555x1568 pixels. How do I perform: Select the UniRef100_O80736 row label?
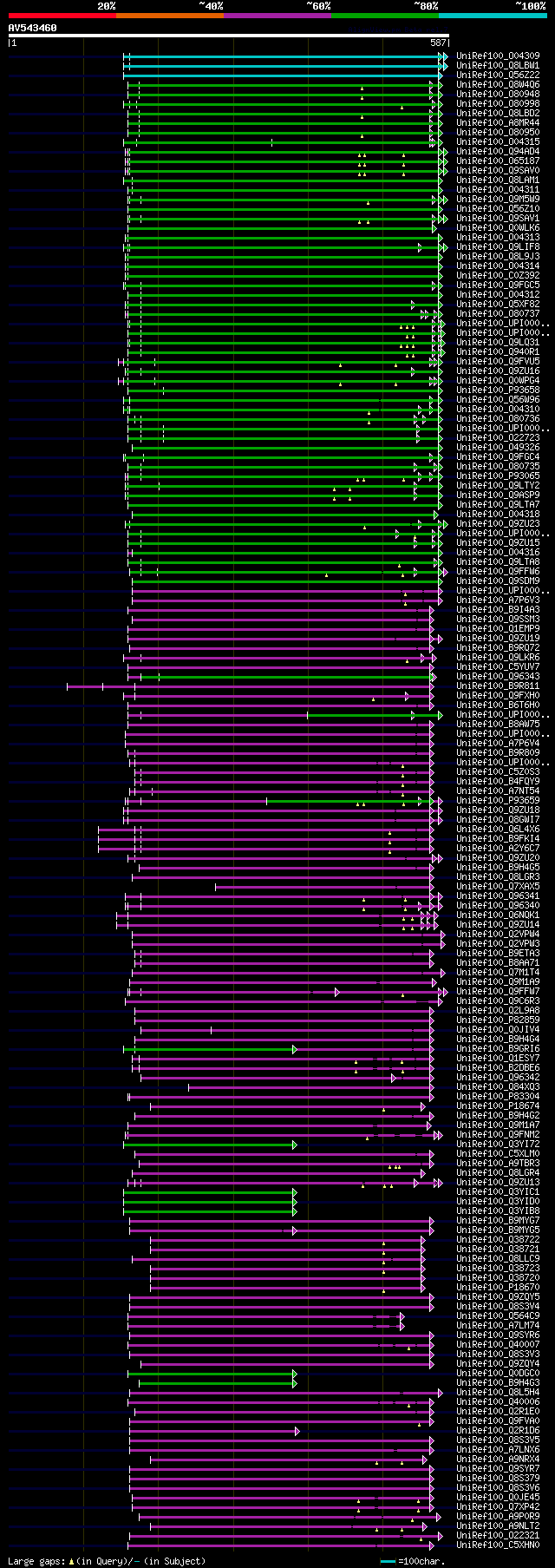point(498,419)
